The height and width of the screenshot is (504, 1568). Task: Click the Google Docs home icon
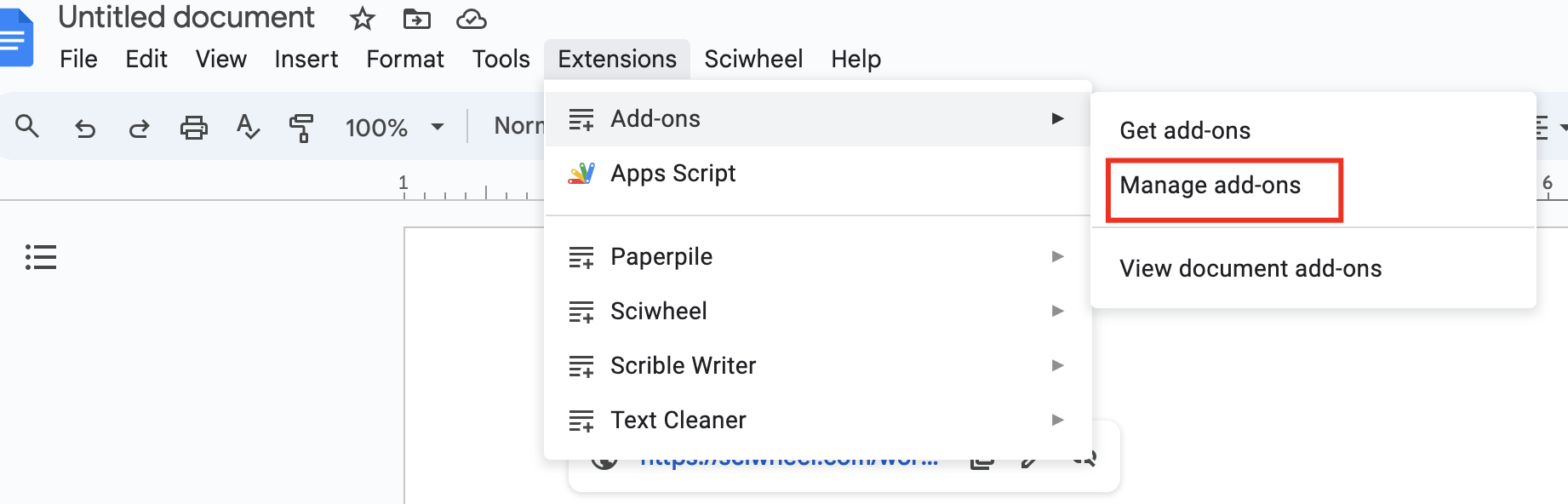click(15, 37)
